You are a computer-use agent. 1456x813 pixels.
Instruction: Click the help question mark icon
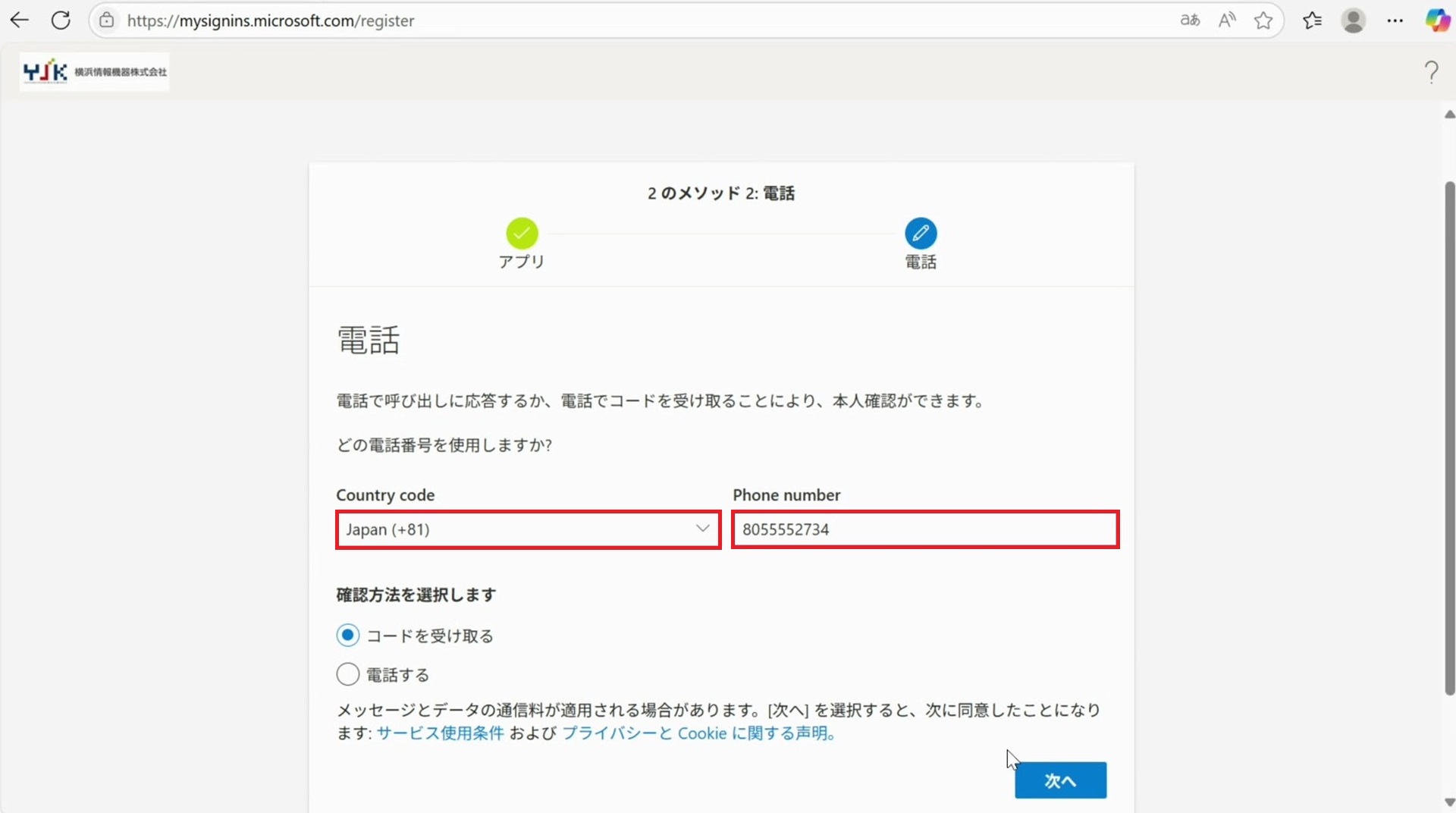pos(1431,72)
